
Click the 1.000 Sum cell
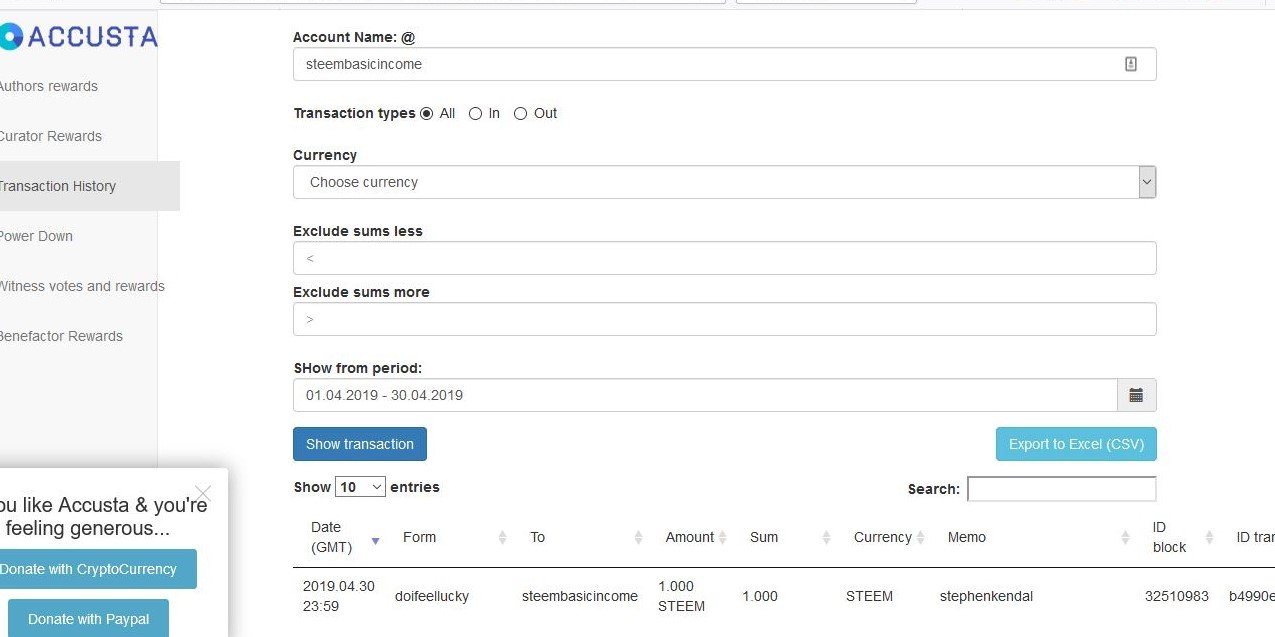(760, 596)
